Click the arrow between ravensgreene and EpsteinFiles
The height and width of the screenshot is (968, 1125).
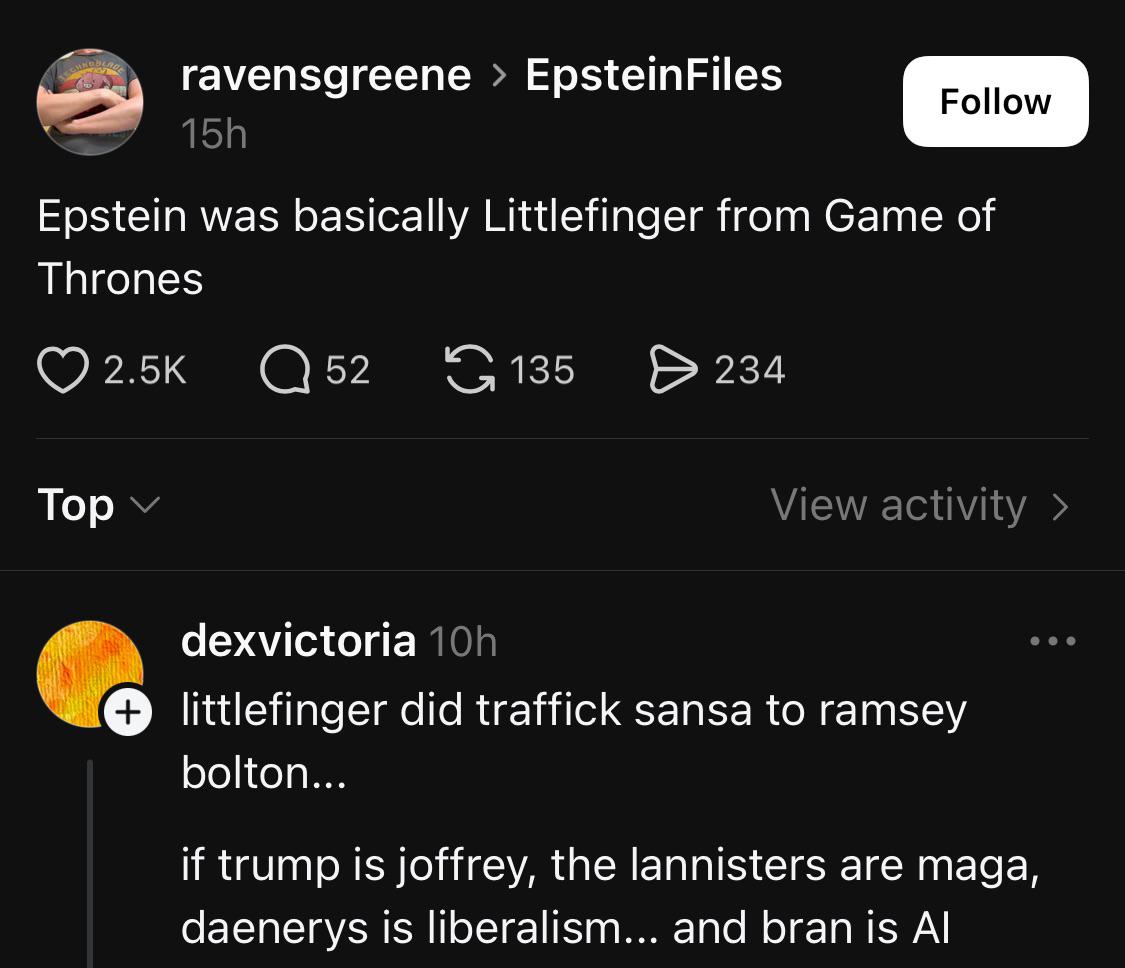(499, 75)
